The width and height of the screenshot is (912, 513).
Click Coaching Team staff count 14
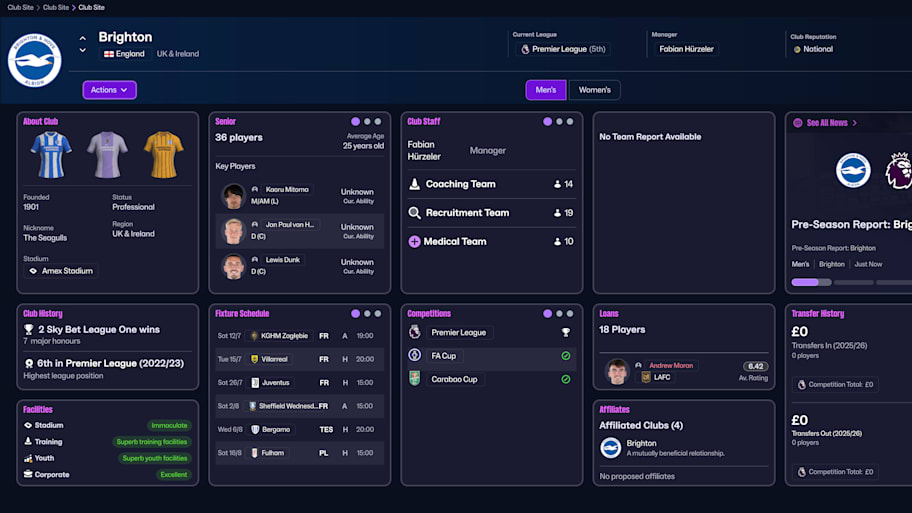point(564,184)
